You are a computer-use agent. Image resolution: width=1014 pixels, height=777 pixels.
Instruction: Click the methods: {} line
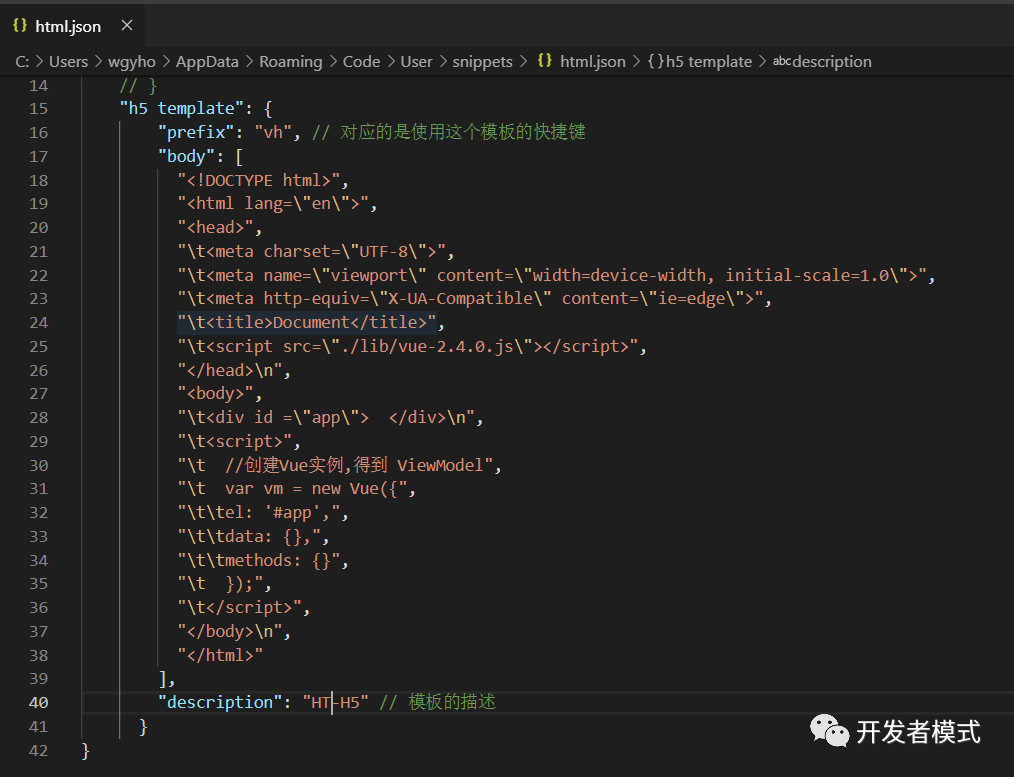259,560
